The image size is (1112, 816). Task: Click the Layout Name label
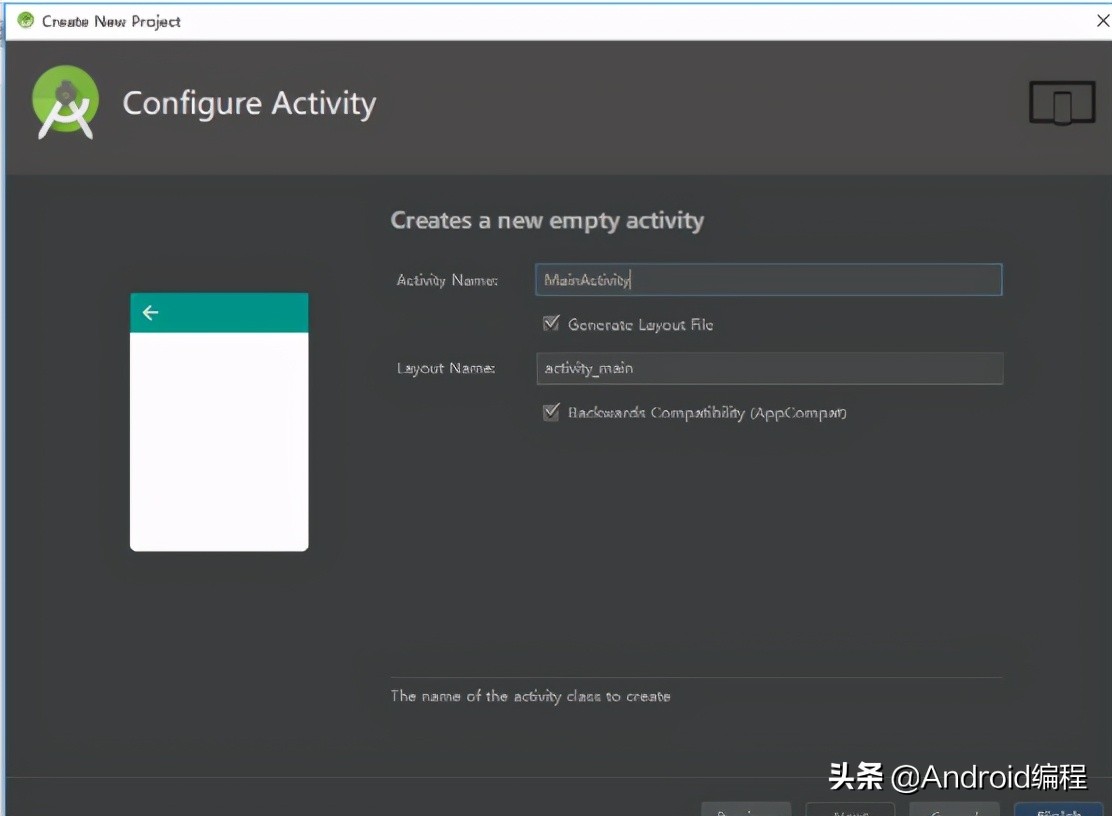445,369
